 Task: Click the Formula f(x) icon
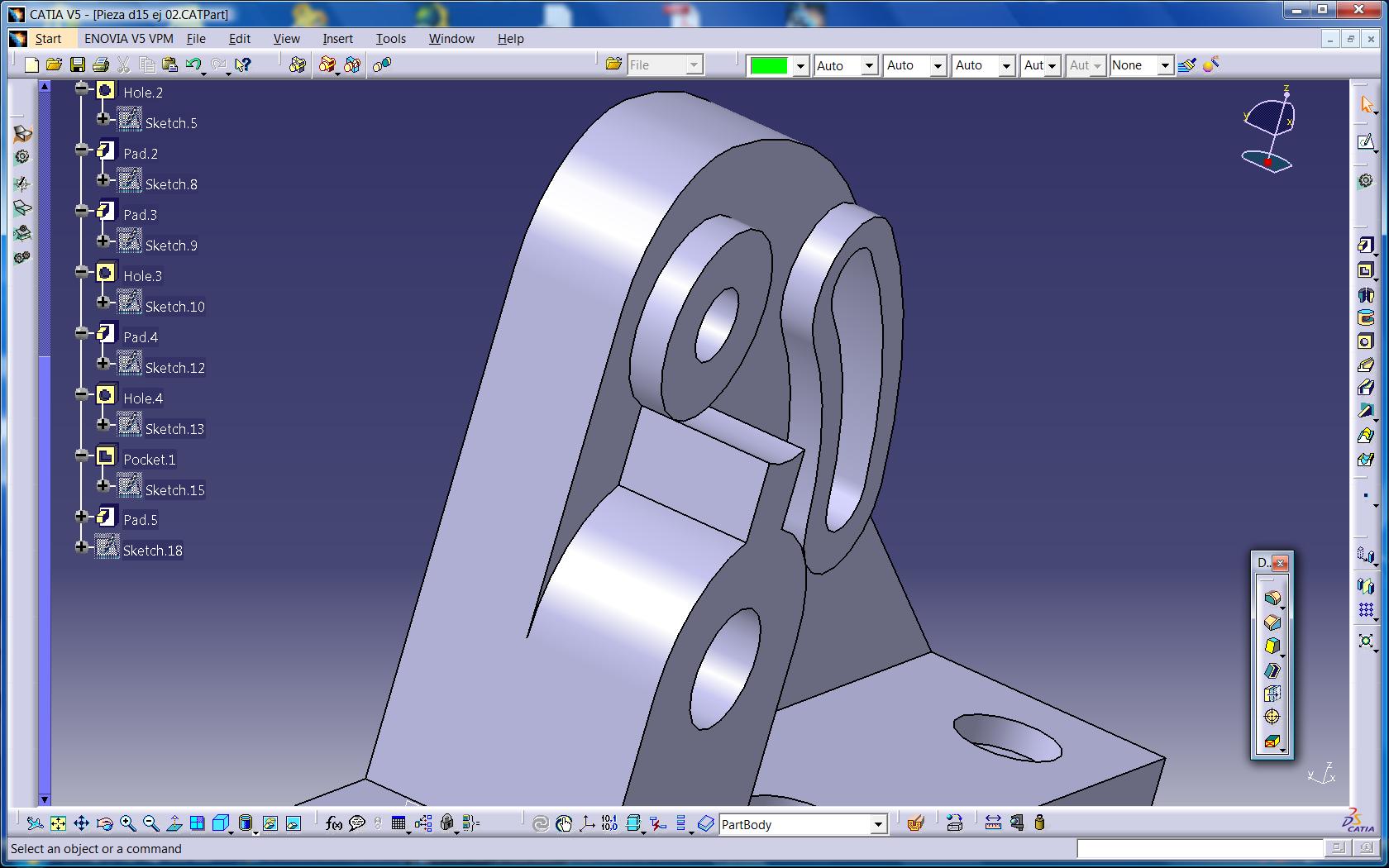click(x=334, y=823)
